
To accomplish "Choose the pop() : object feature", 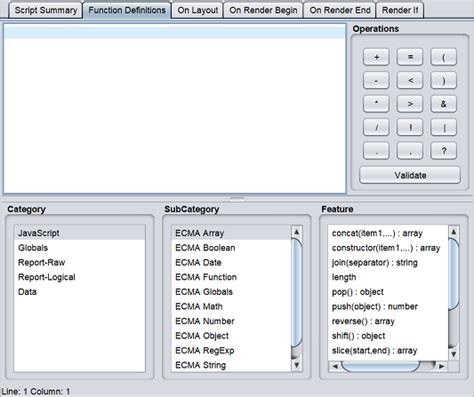I will click(388, 292).
